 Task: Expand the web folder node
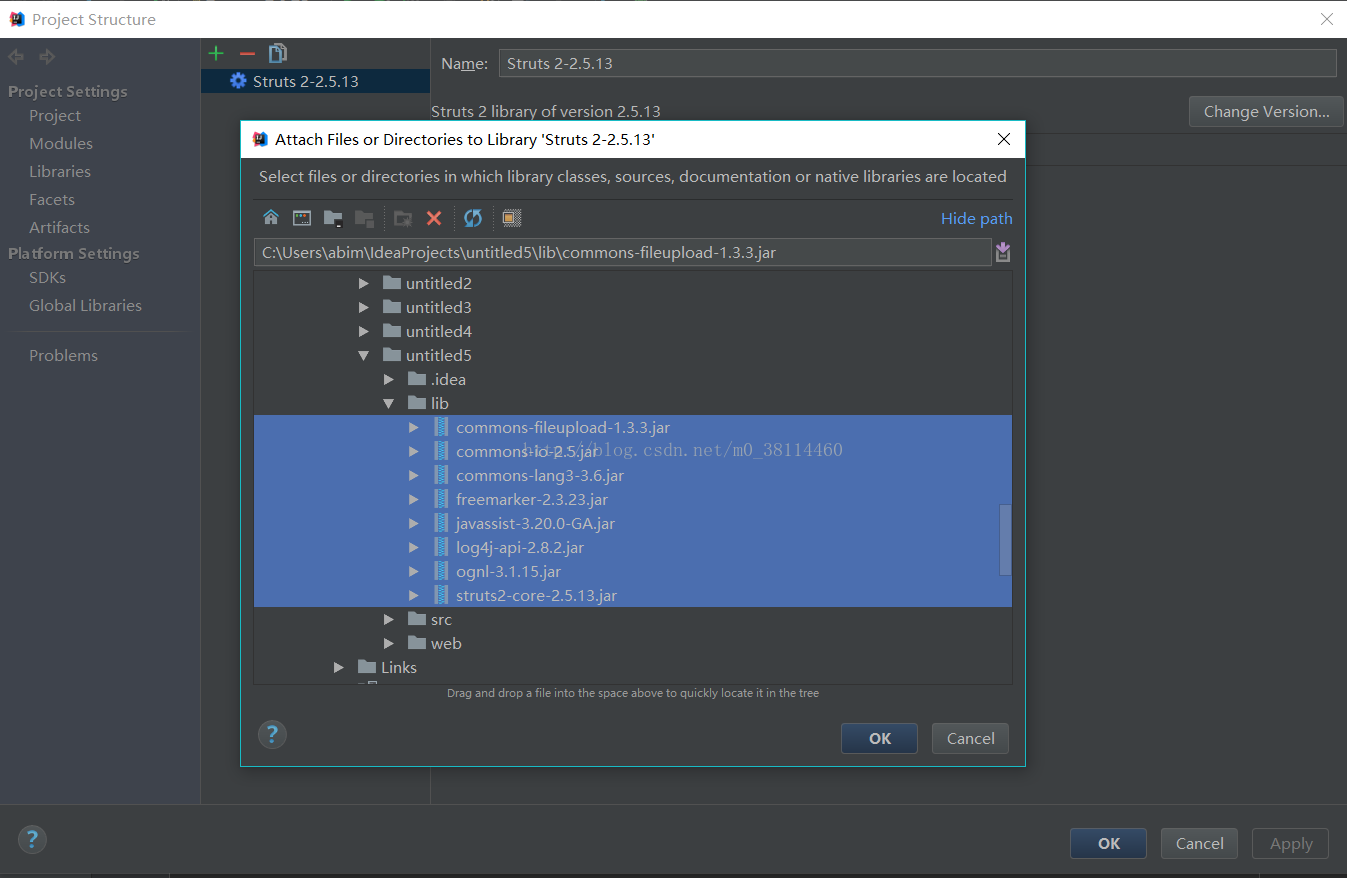pos(389,643)
